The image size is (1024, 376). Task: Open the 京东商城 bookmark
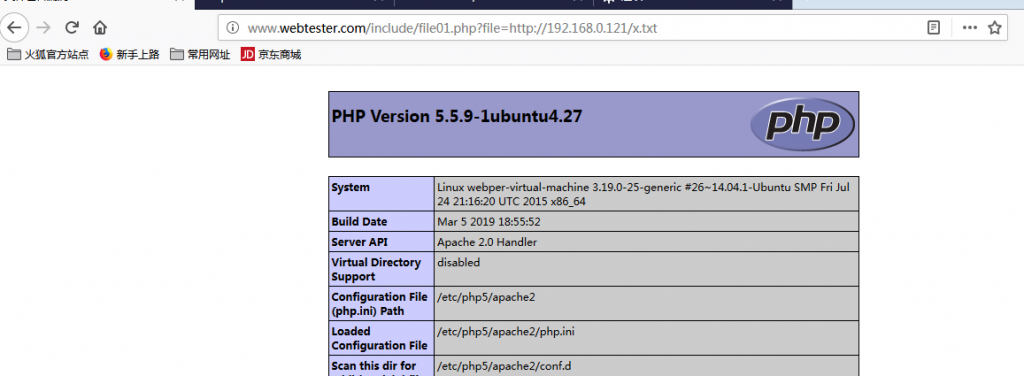(x=271, y=55)
